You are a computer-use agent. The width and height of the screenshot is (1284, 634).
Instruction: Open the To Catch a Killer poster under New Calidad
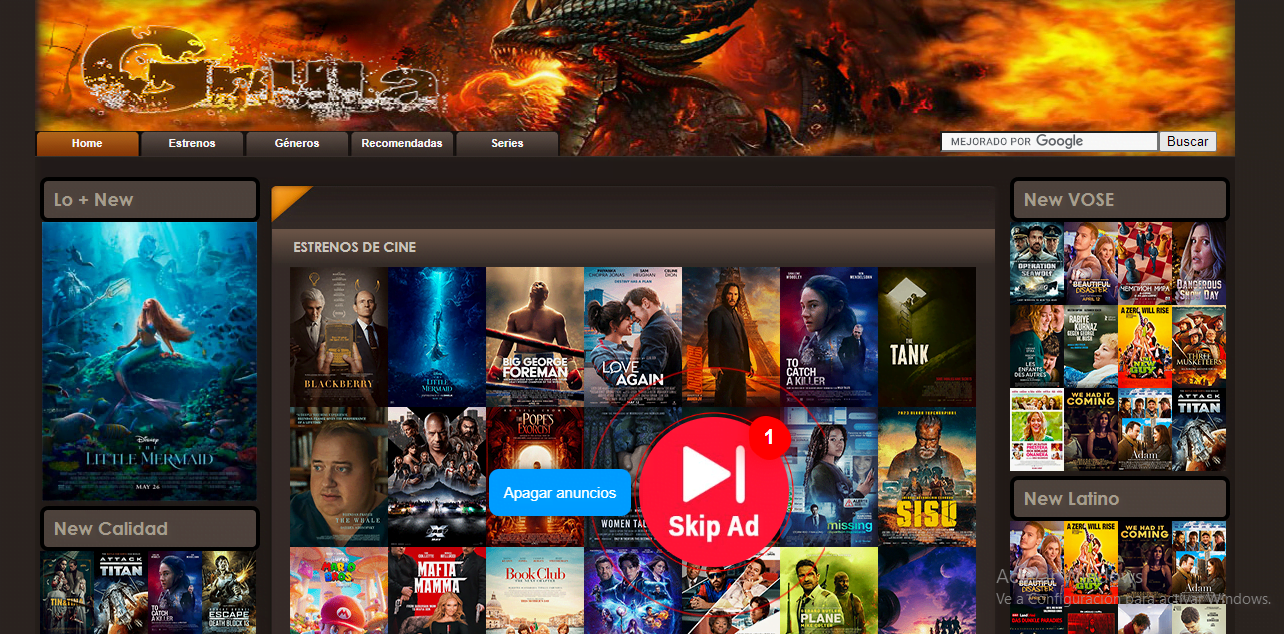click(175, 592)
